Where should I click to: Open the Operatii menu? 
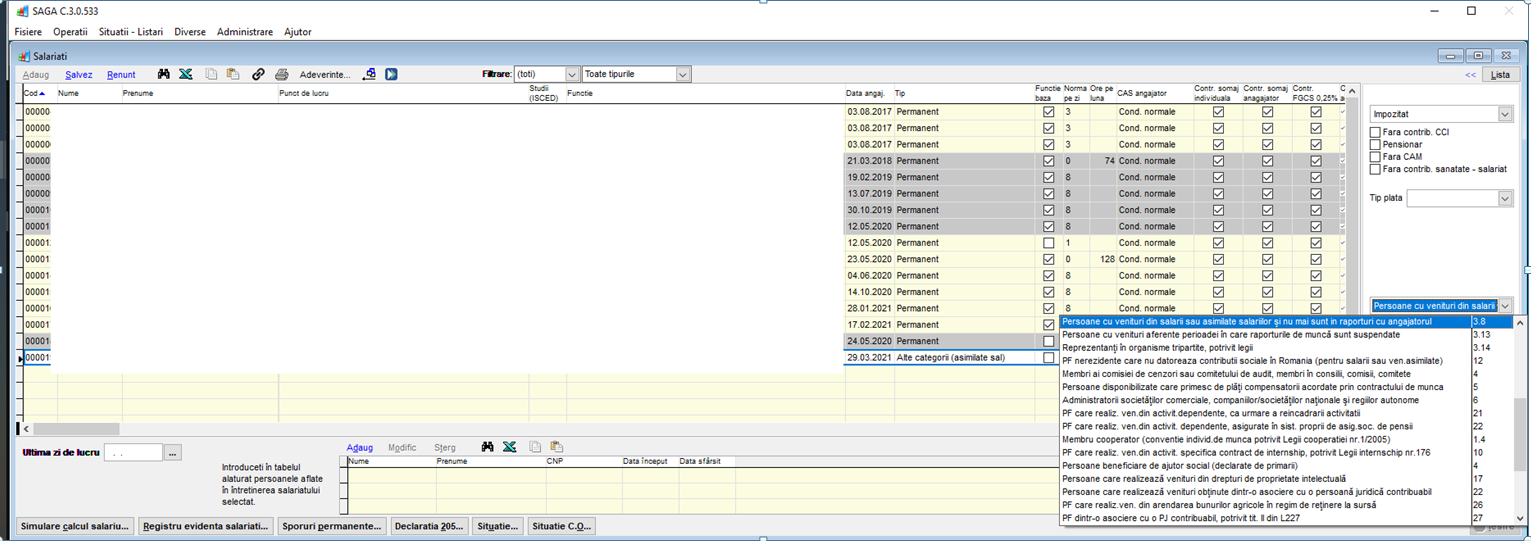tap(70, 32)
